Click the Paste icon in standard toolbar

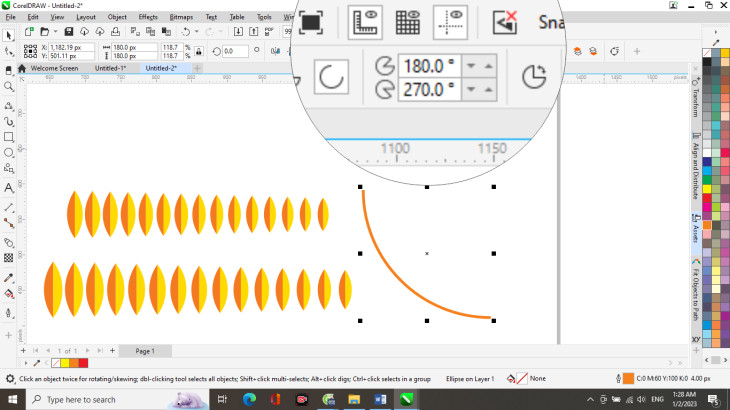(166, 32)
